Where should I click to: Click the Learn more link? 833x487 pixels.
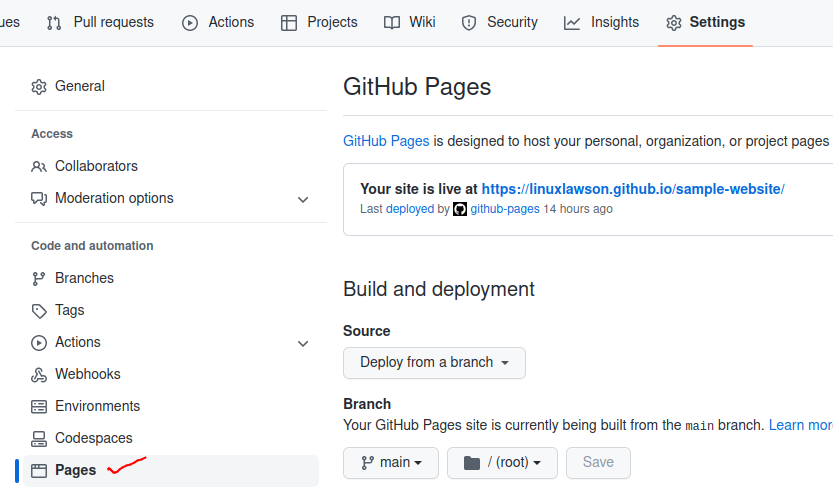[x=801, y=425]
